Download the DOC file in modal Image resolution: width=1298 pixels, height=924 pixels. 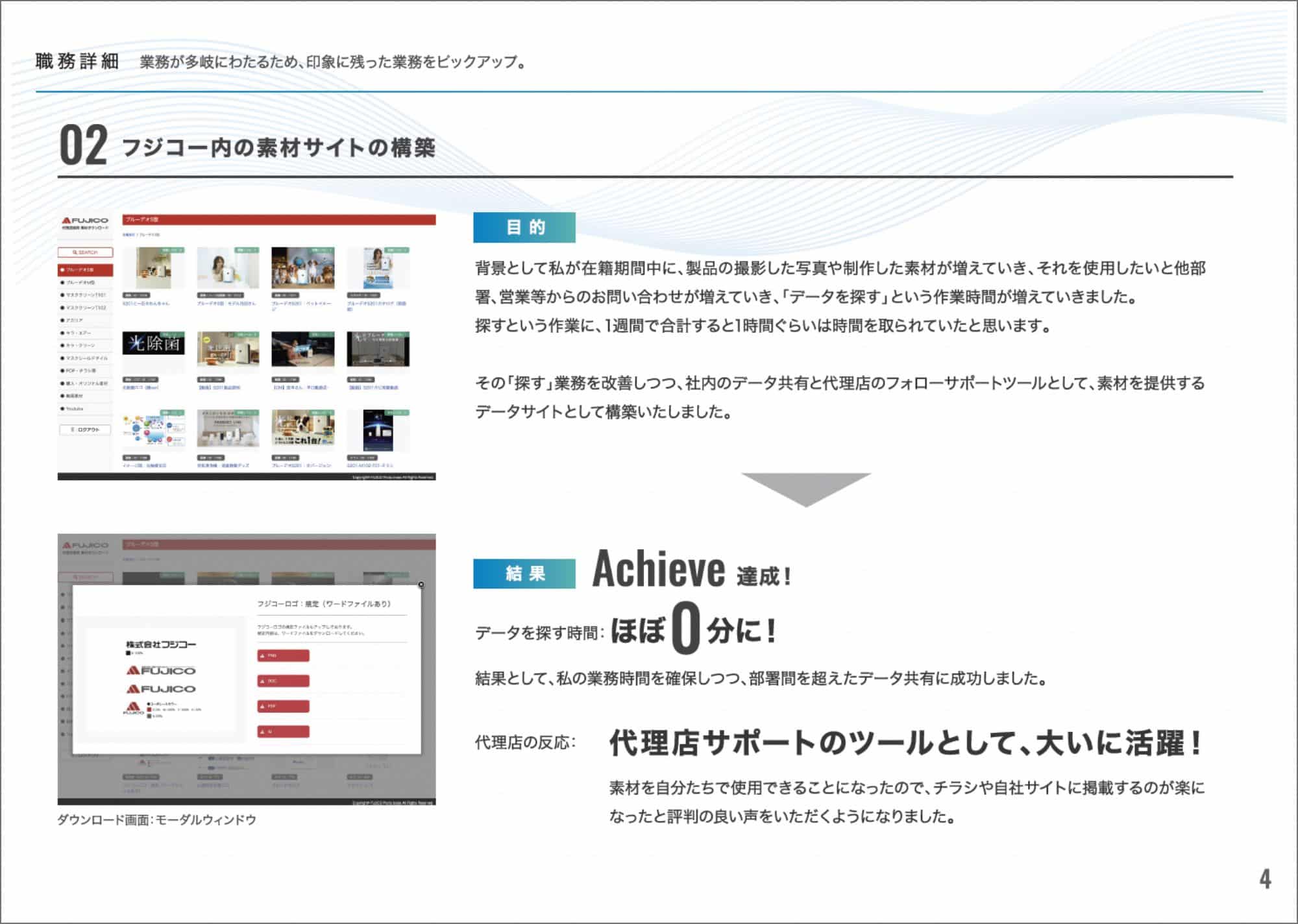[x=283, y=681]
